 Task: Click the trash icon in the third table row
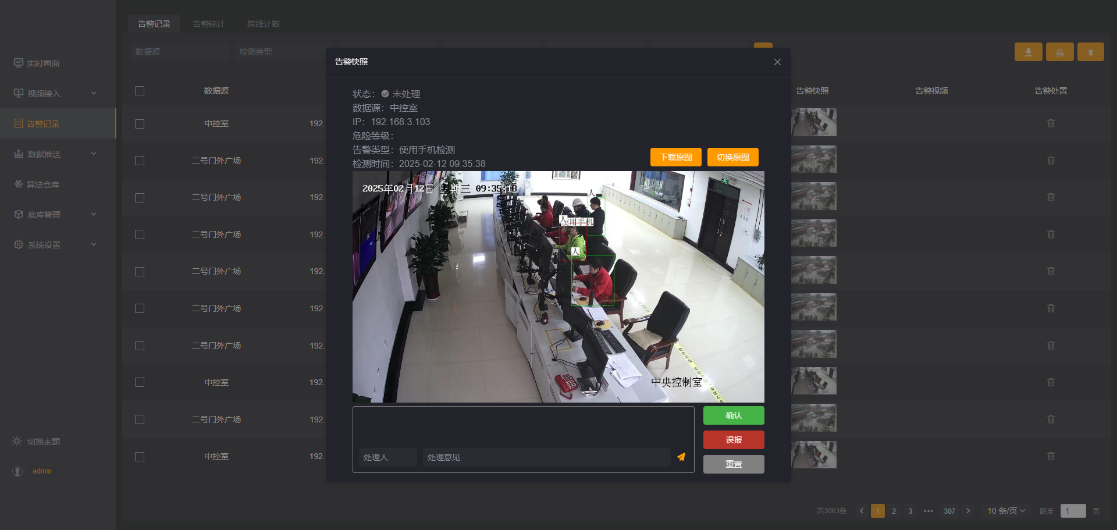coord(1051,197)
